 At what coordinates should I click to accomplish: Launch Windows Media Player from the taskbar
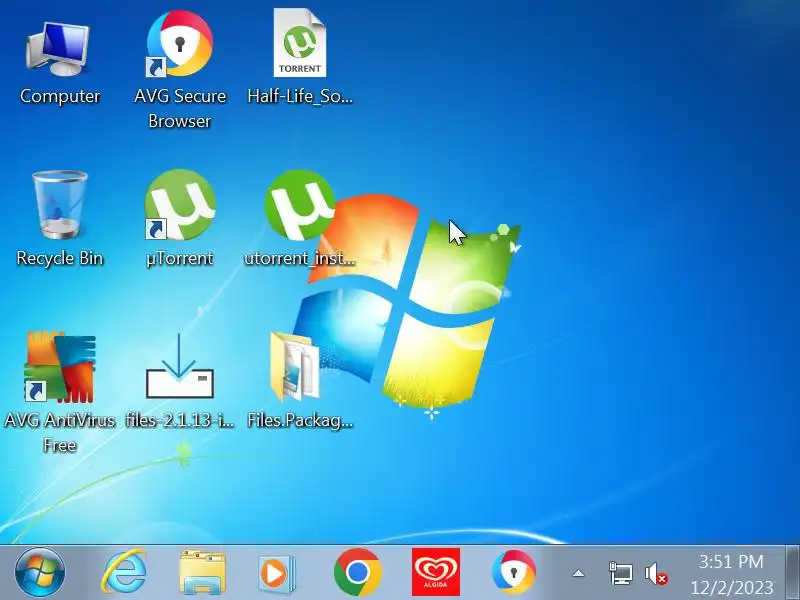(x=277, y=573)
